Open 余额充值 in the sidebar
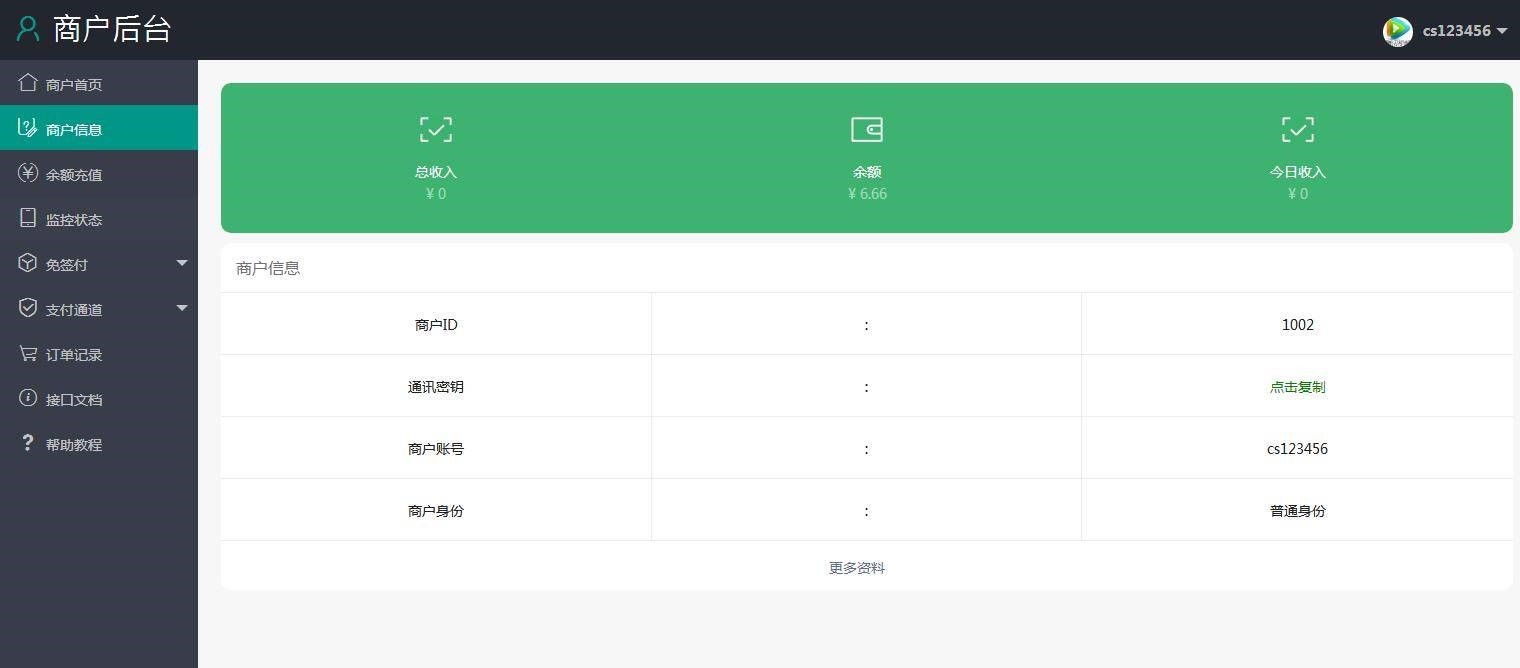 99,174
